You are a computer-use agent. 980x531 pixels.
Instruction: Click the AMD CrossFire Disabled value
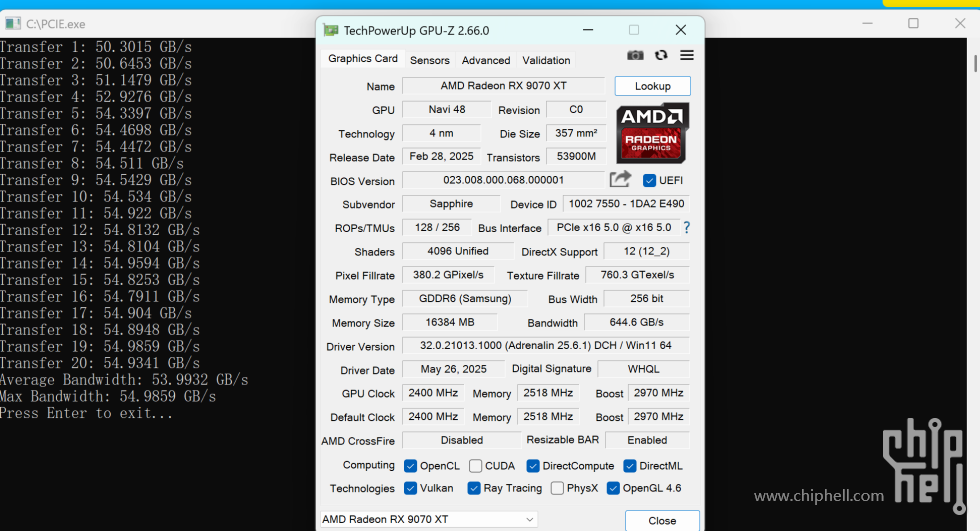462,440
